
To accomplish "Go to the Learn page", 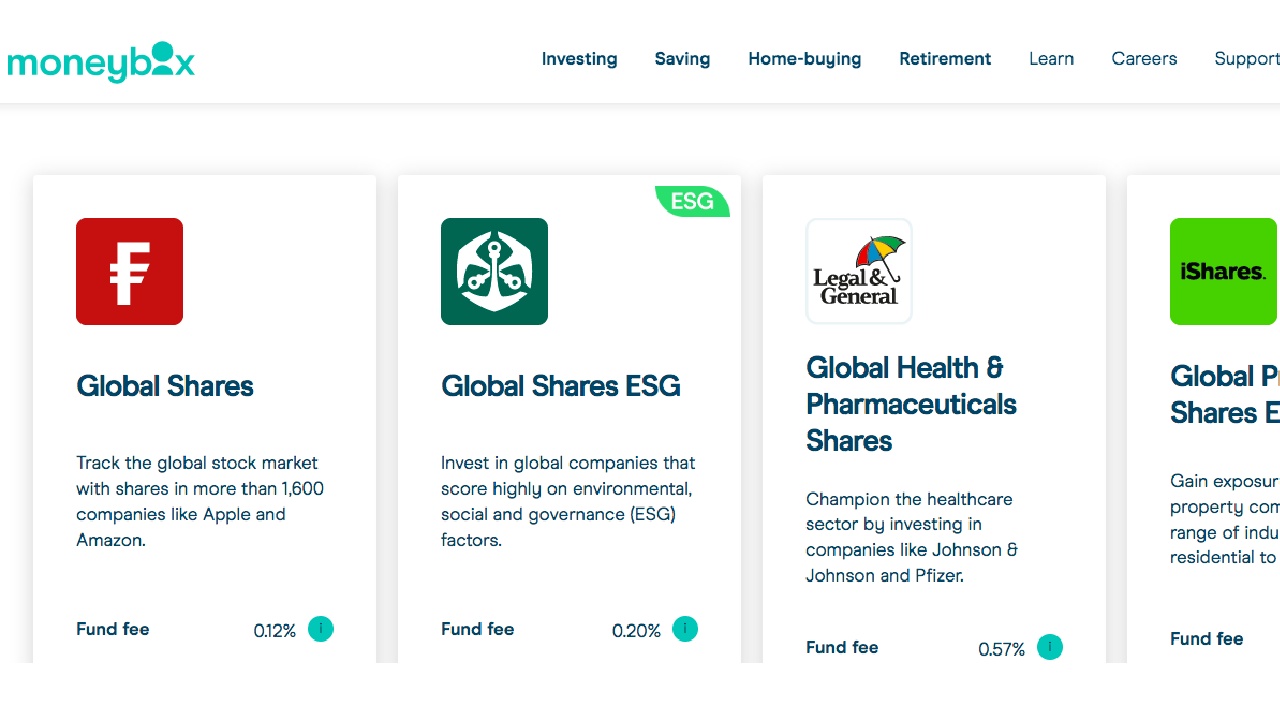I will 1051,59.
